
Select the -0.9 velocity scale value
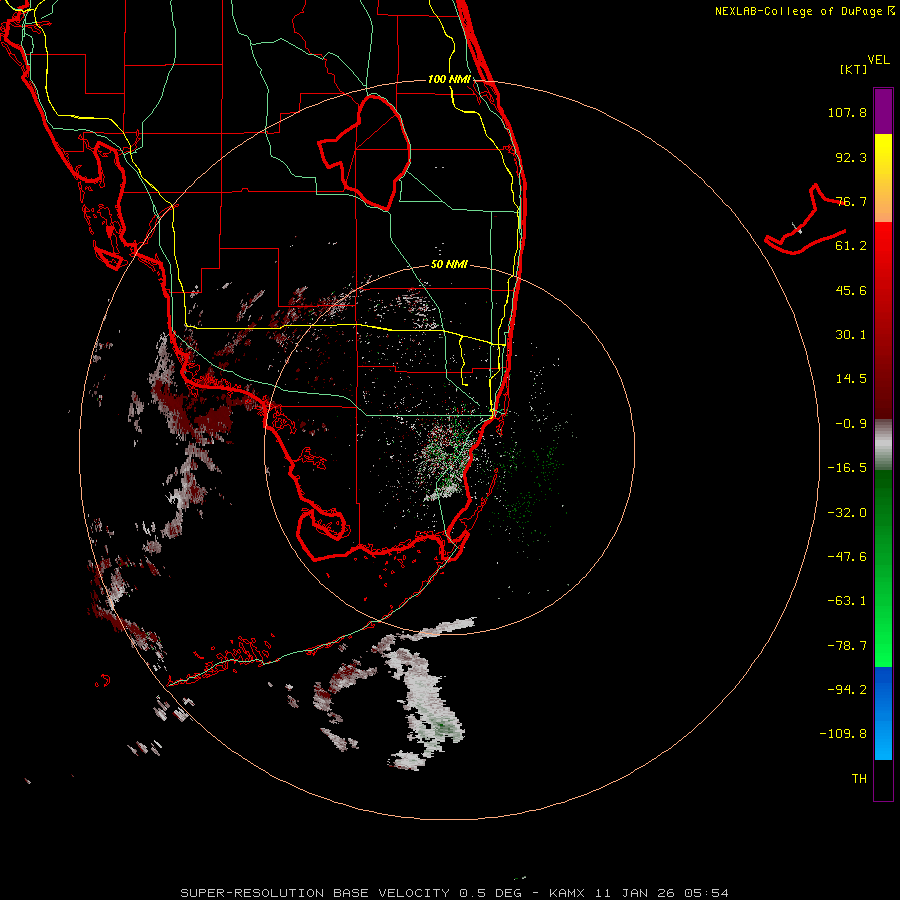pyautogui.click(x=851, y=424)
